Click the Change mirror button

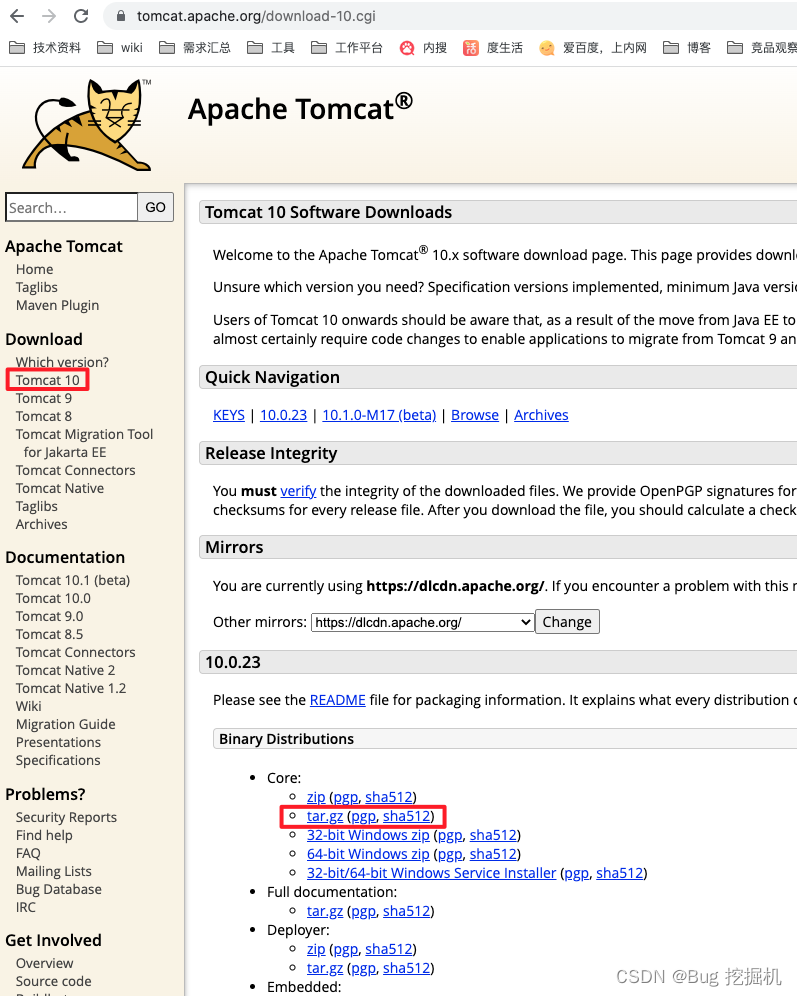point(567,622)
